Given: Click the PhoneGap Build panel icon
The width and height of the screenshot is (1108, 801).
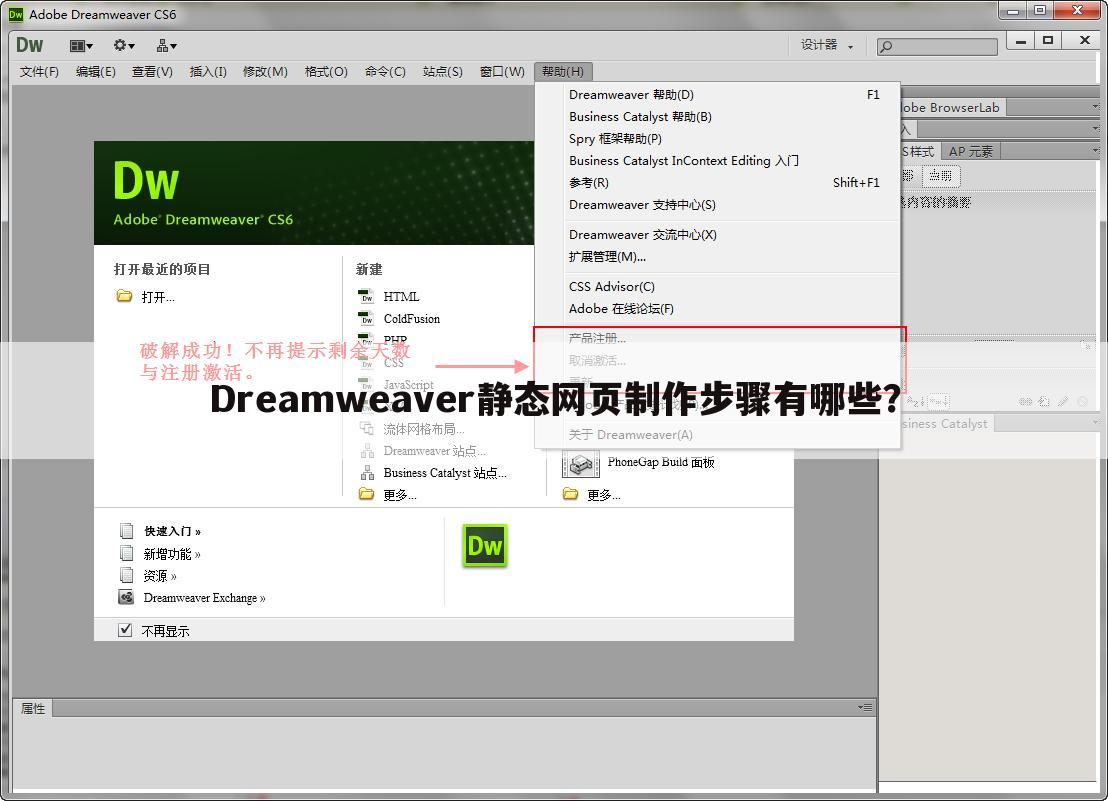Looking at the screenshot, I should (x=580, y=463).
